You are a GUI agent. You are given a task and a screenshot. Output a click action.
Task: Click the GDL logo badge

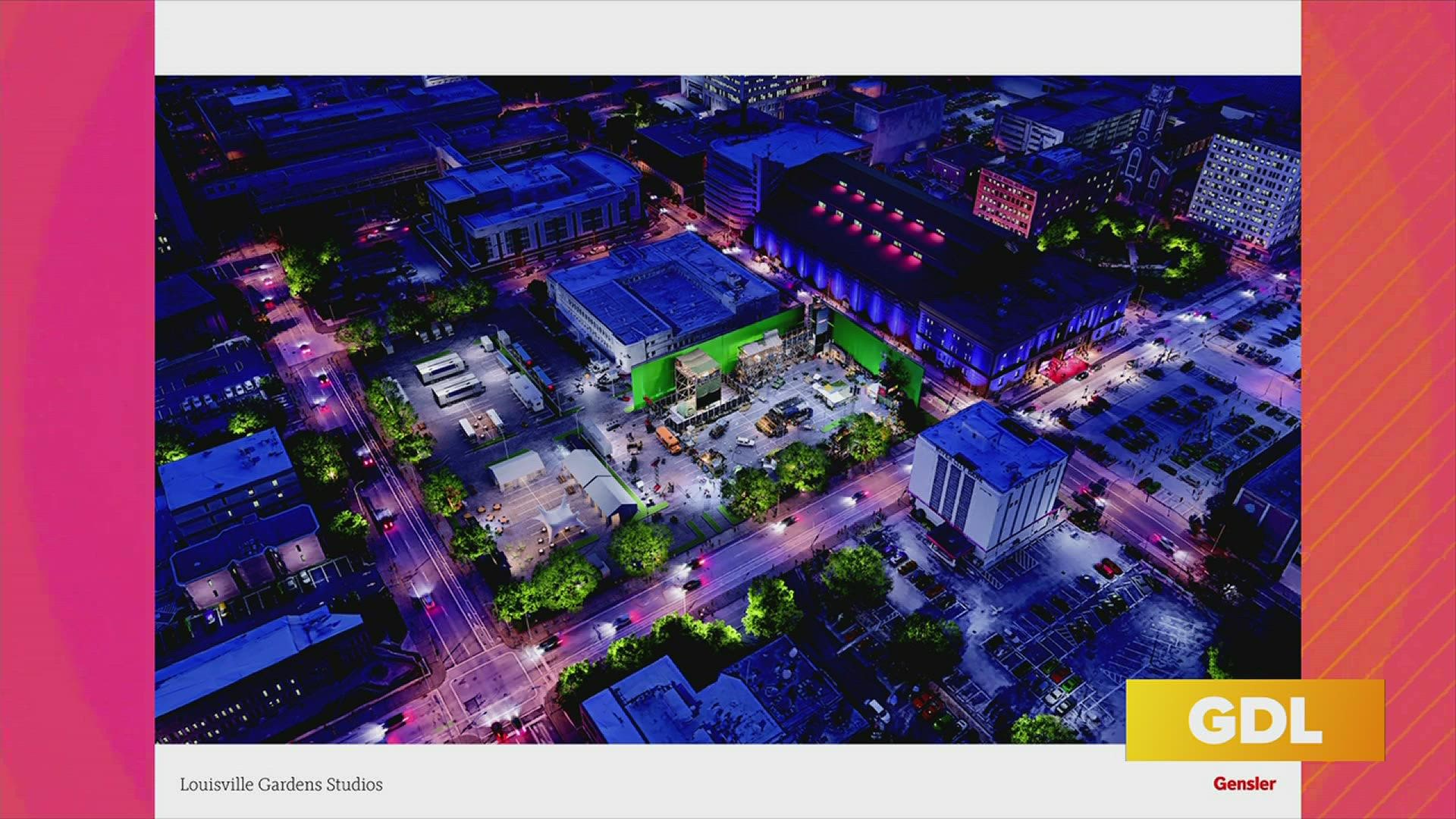[x=1254, y=720]
